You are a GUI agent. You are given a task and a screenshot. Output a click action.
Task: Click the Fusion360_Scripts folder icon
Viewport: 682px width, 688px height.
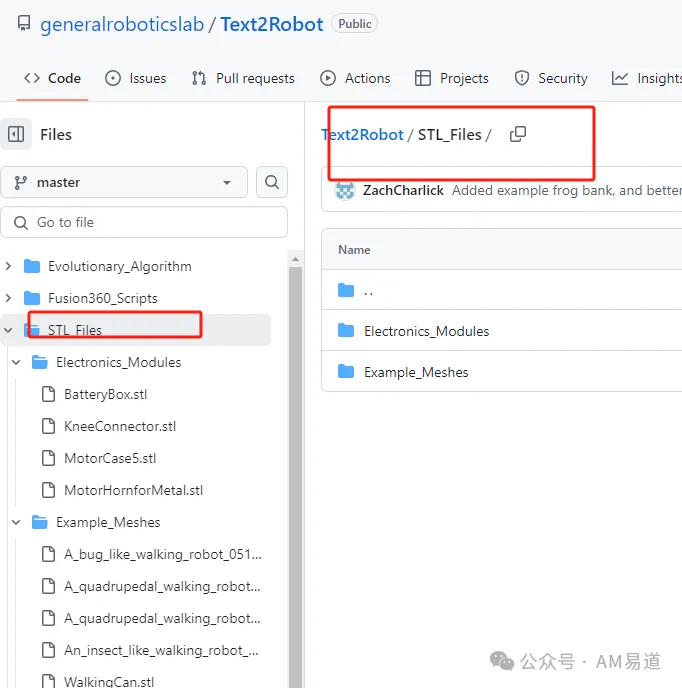pos(32,298)
